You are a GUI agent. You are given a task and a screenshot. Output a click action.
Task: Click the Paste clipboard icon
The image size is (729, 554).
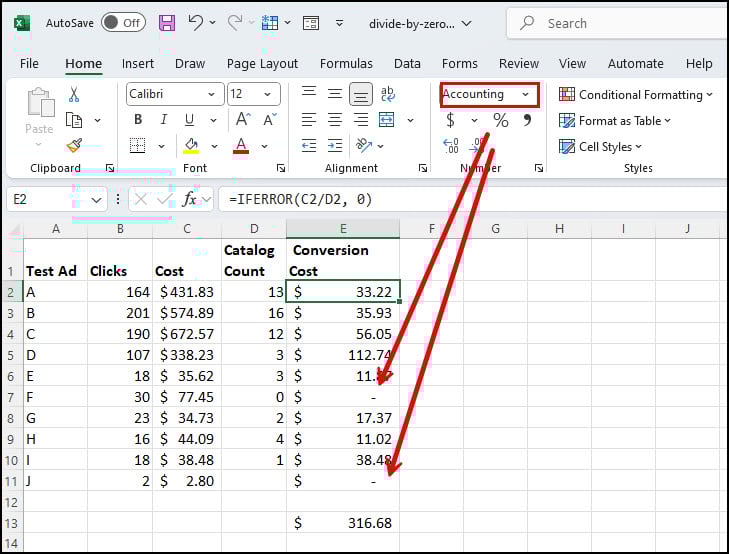(40, 102)
